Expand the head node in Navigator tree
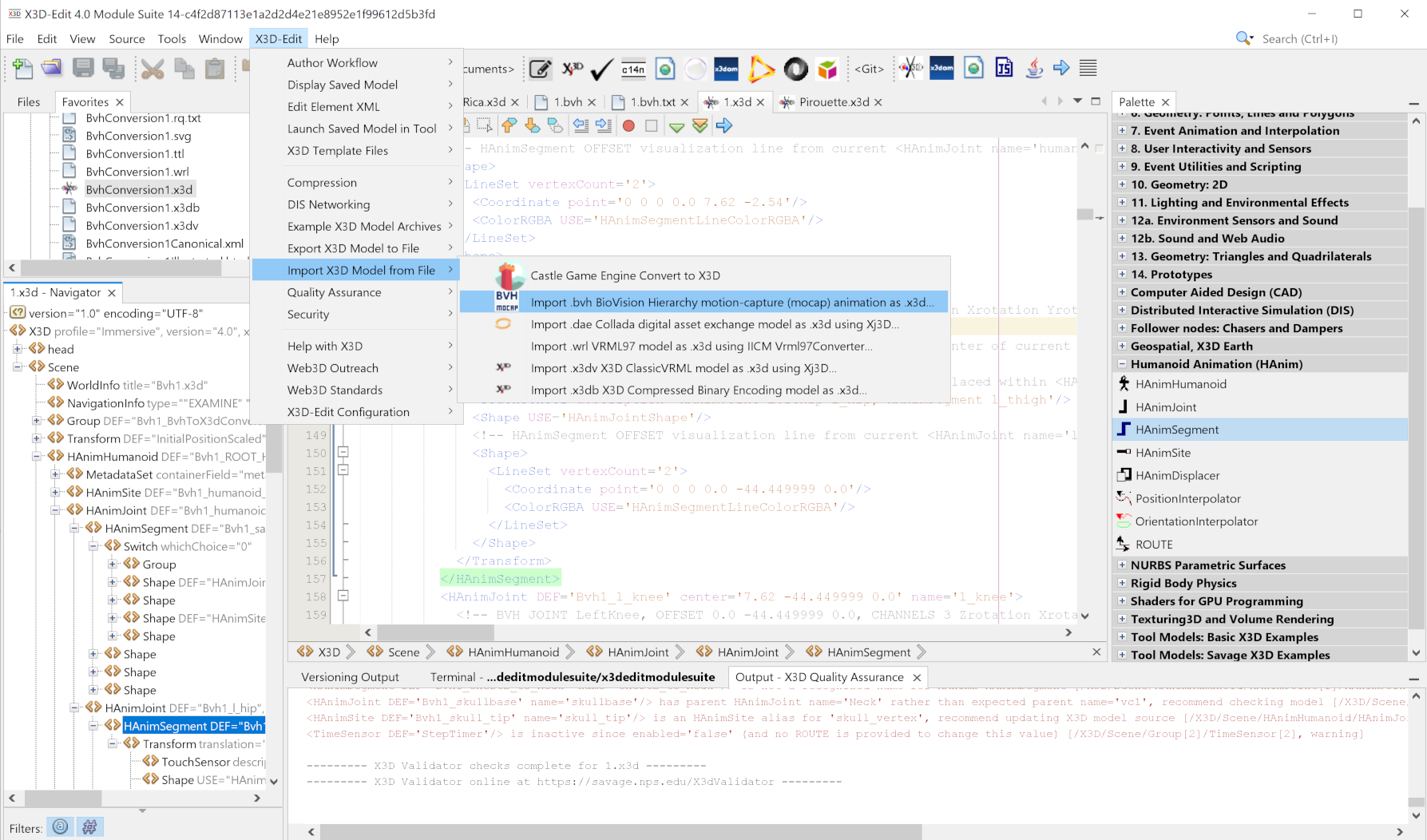Image resolution: width=1427 pixels, height=840 pixels. pyautogui.click(x=18, y=349)
